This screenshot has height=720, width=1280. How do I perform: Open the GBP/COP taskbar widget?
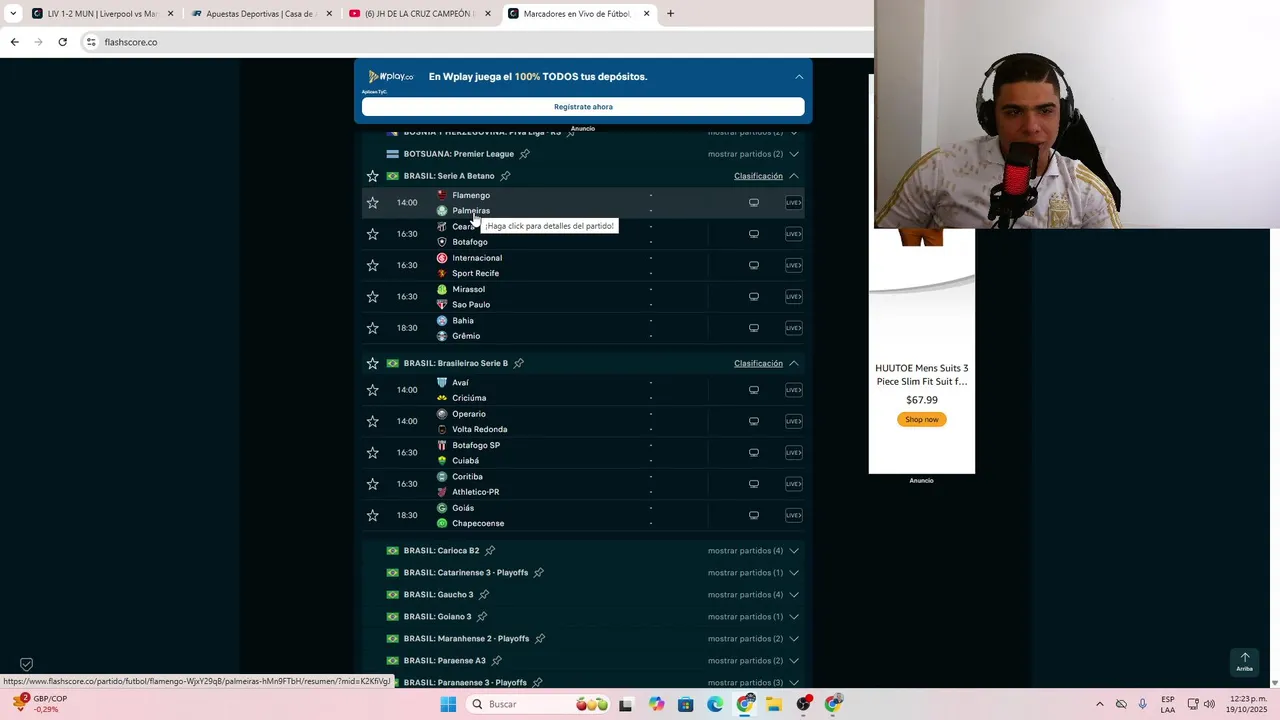coord(40,704)
